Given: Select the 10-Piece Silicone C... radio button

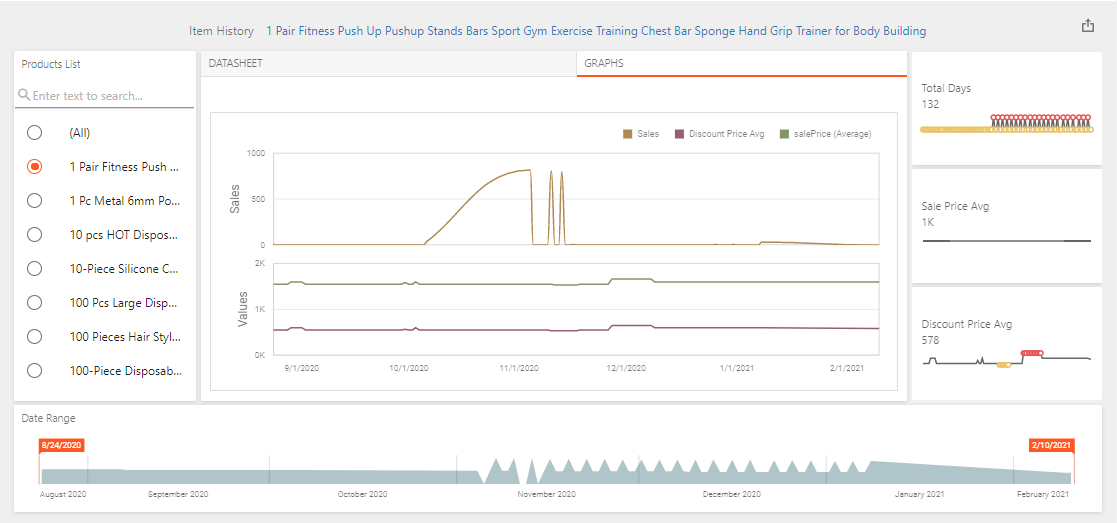Looking at the screenshot, I should pos(33,269).
